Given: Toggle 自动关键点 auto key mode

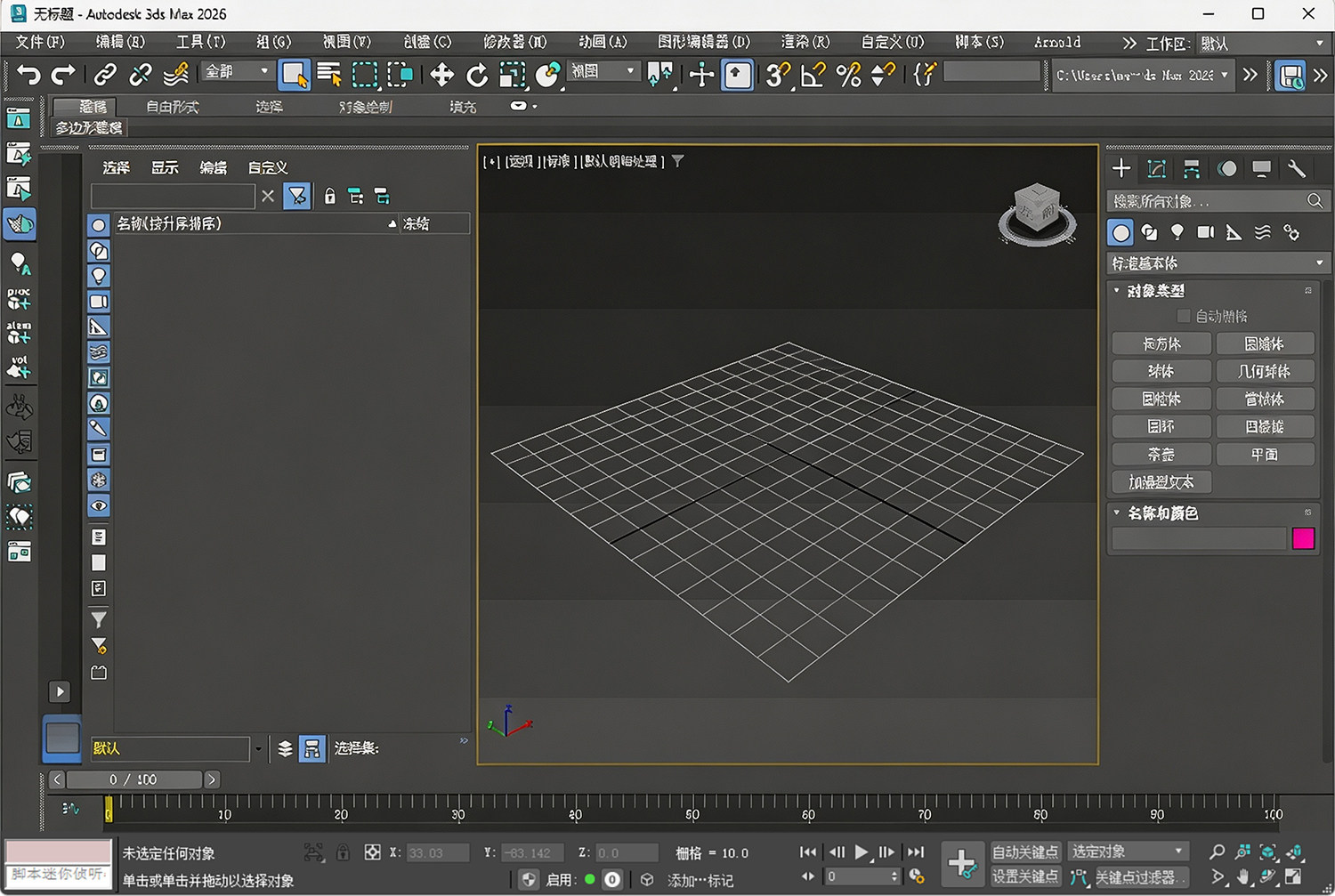Looking at the screenshot, I should click(x=1025, y=852).
